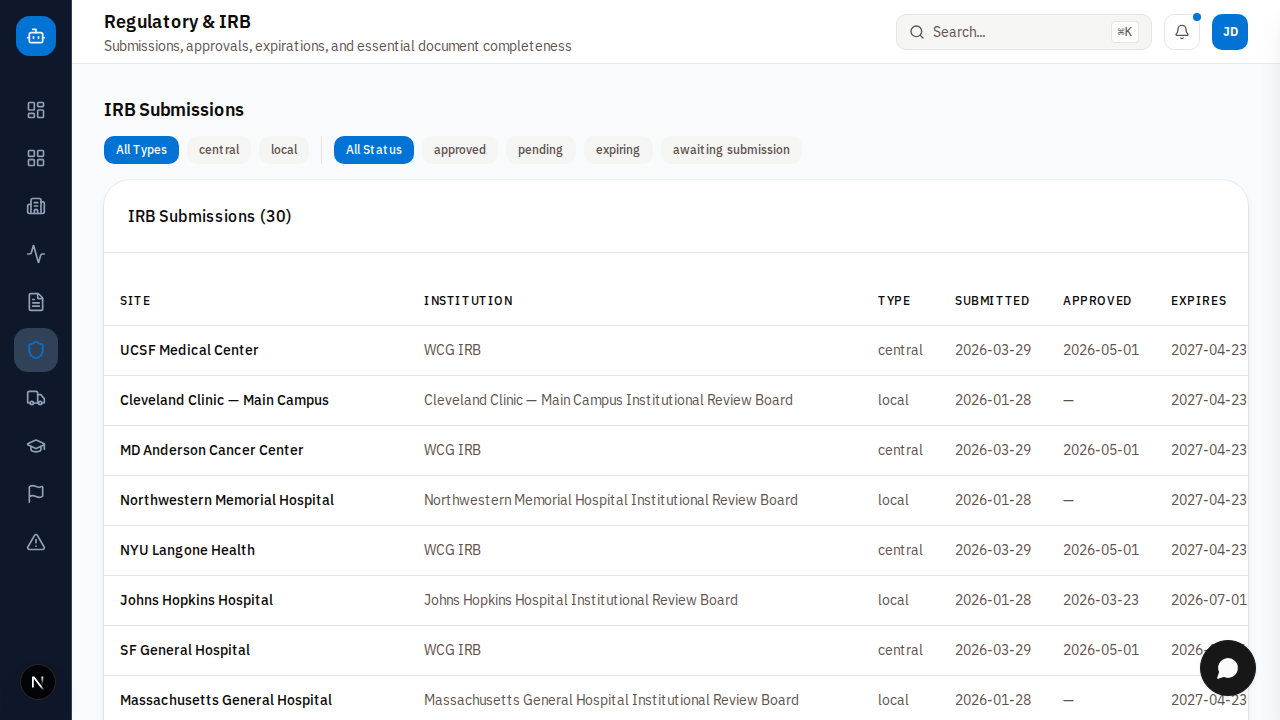Select the shield regulatory sidebar icon
The height and width of the screenshot is (720, 1280).
click(36, 350)
